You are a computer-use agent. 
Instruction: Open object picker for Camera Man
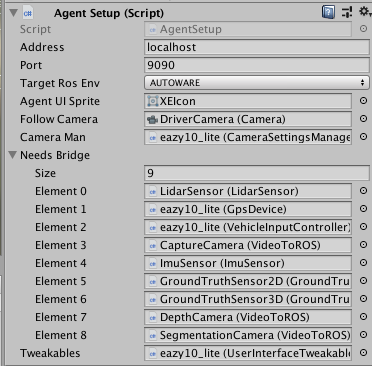click(x=363, y=137)
